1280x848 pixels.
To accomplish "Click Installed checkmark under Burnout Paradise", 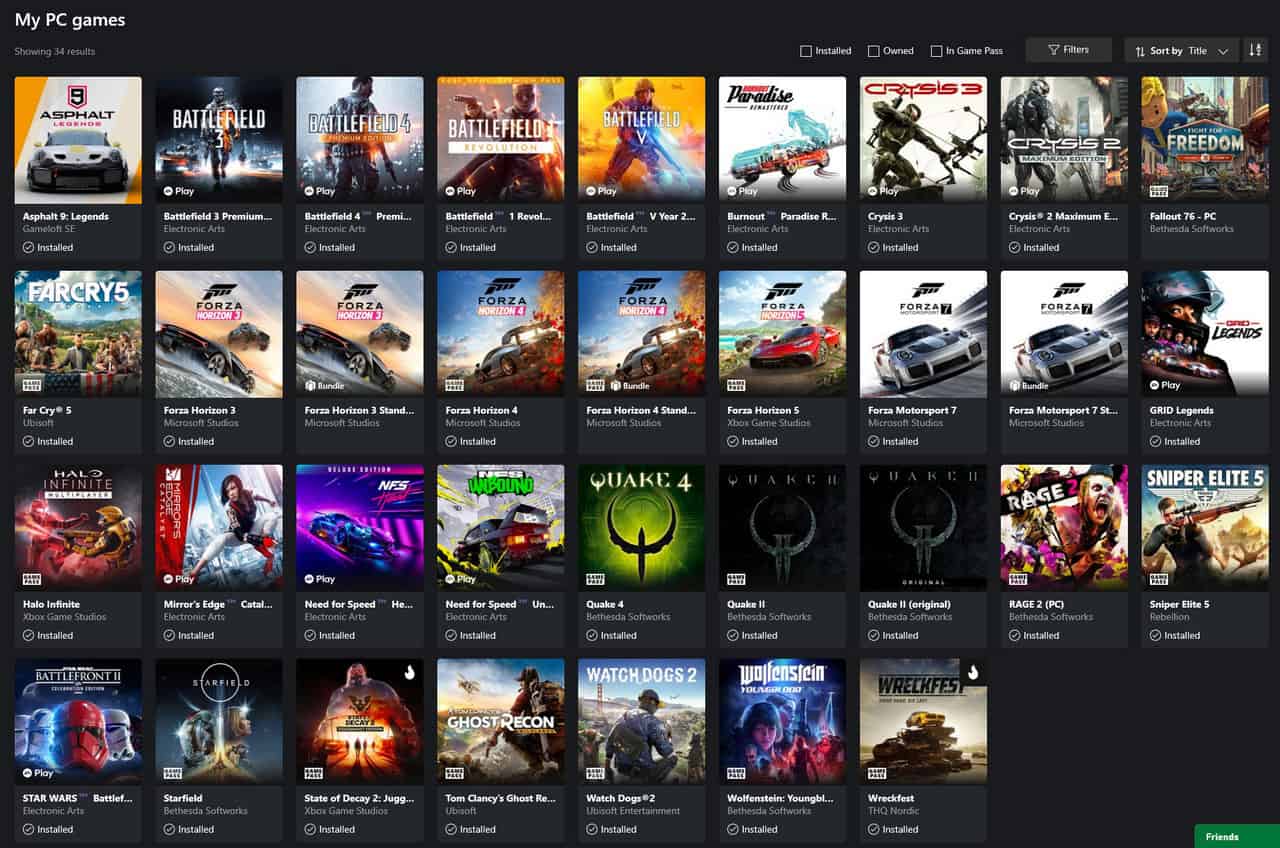I will click(x=733, y=247).
